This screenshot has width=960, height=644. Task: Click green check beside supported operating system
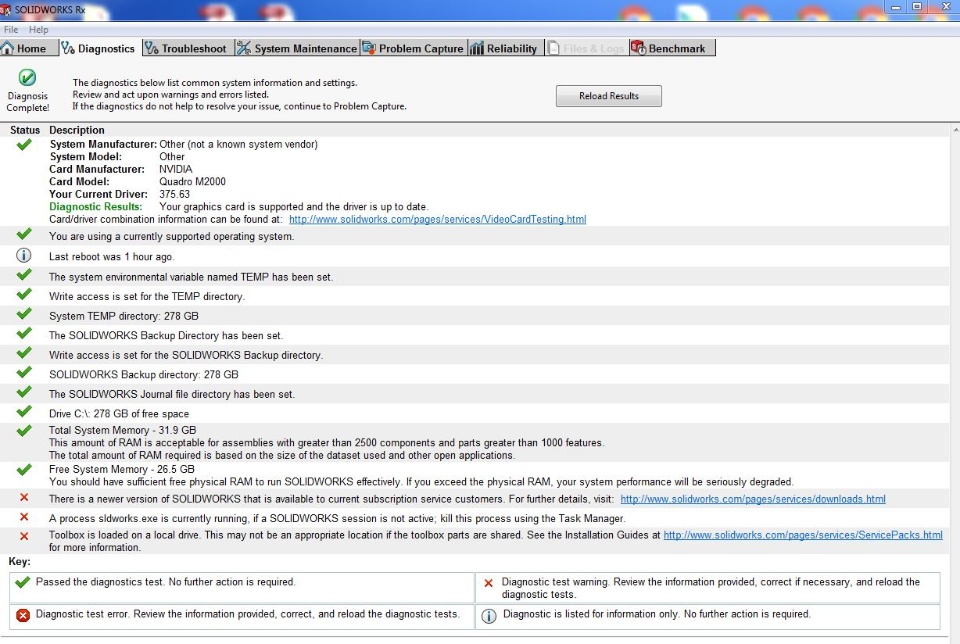pyautogui.click(x=24, y=234)
